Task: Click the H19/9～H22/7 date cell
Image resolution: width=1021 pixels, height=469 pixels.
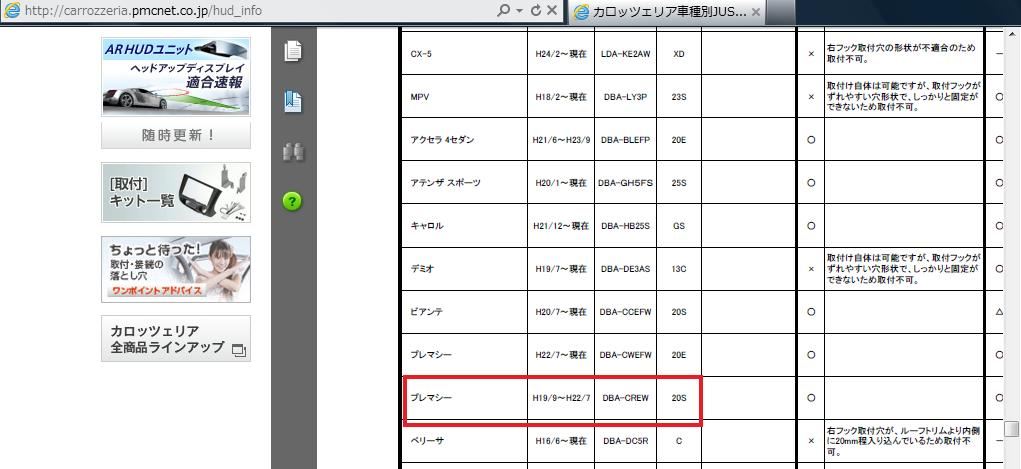Action: (561, 397)
